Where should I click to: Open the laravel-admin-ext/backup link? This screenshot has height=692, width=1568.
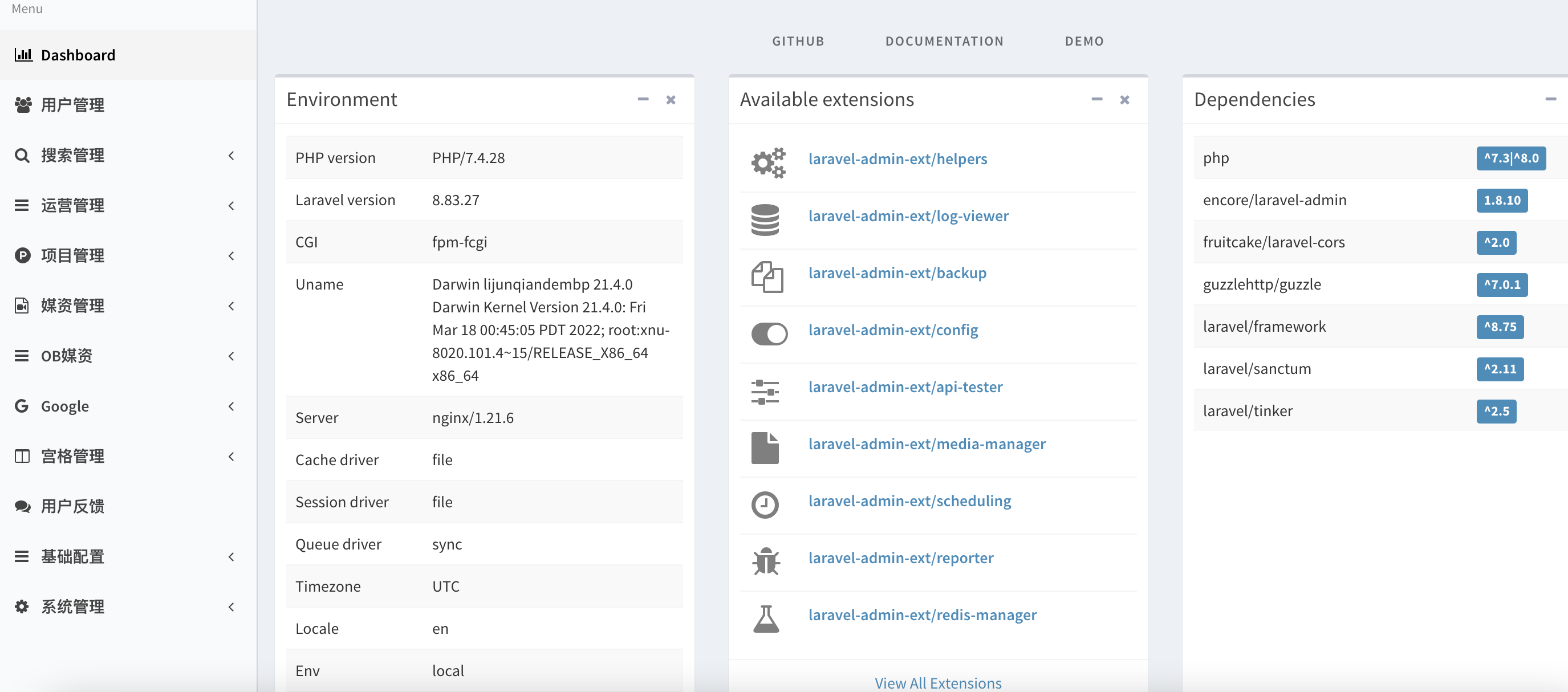coord(897,272)
